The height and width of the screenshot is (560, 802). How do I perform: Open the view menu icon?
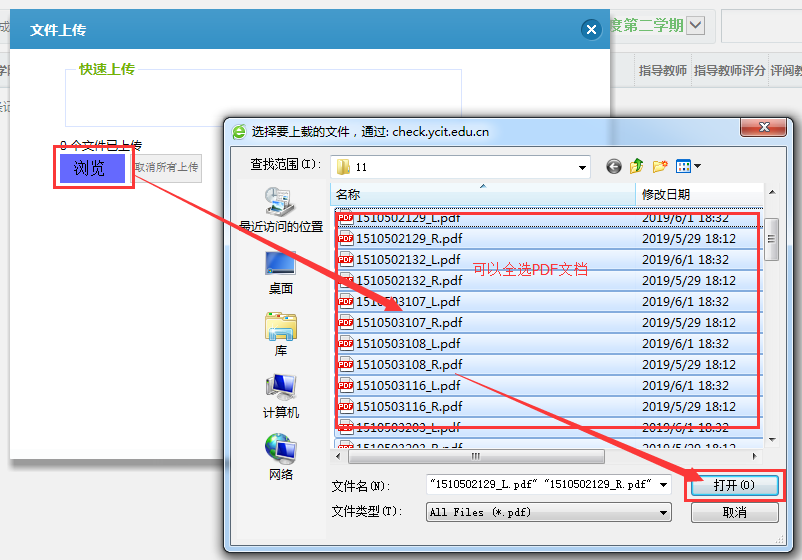pos(688,166)
